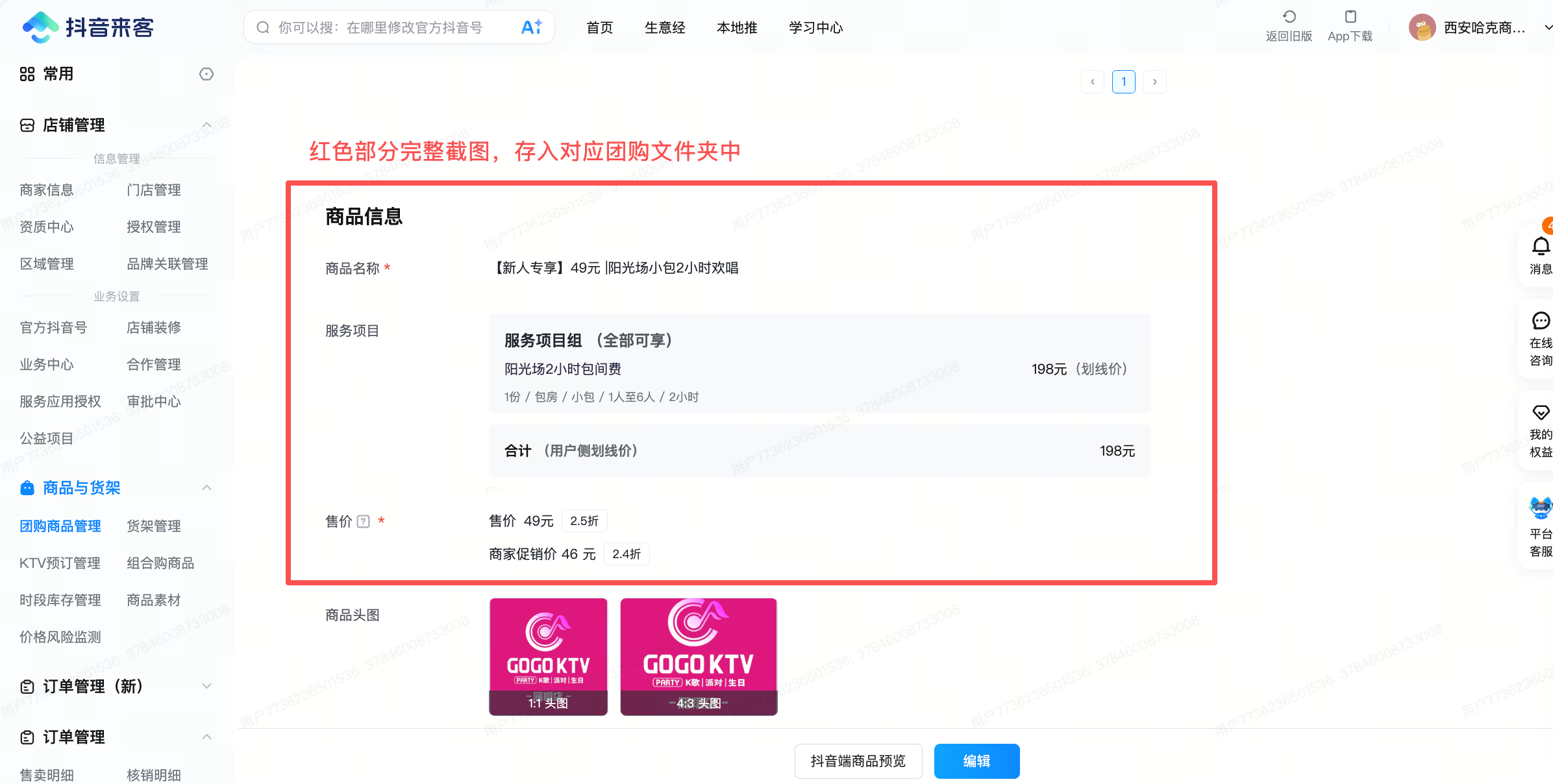This screenshot has width=1553, height=784.
Task: Collapse the 商品与货架 section
Action: (x=206, y=487)
